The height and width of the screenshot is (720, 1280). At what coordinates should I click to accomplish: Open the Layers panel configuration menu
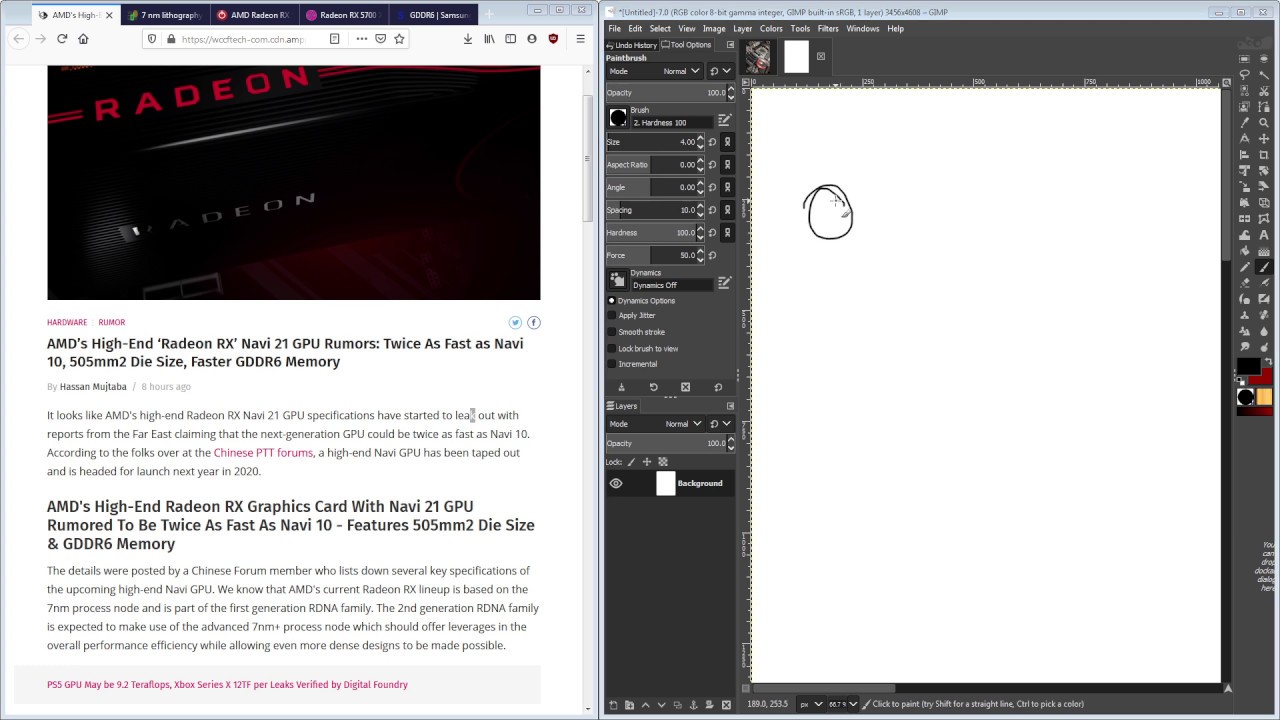click(x=730, y=406)
